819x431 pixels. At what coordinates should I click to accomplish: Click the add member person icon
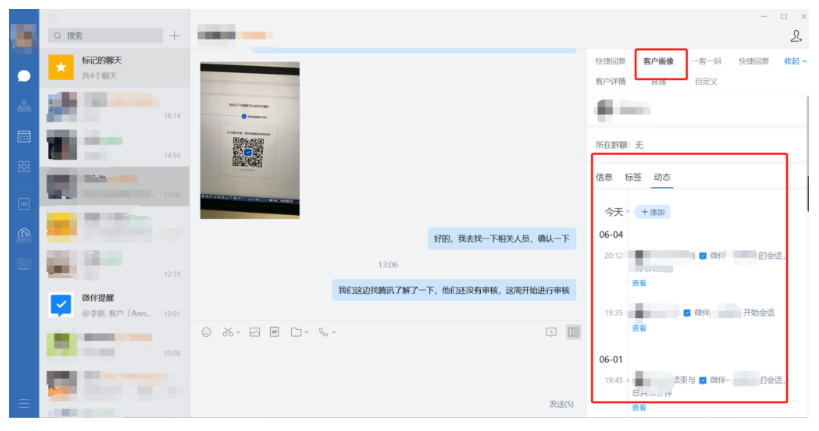pos(796,36)
